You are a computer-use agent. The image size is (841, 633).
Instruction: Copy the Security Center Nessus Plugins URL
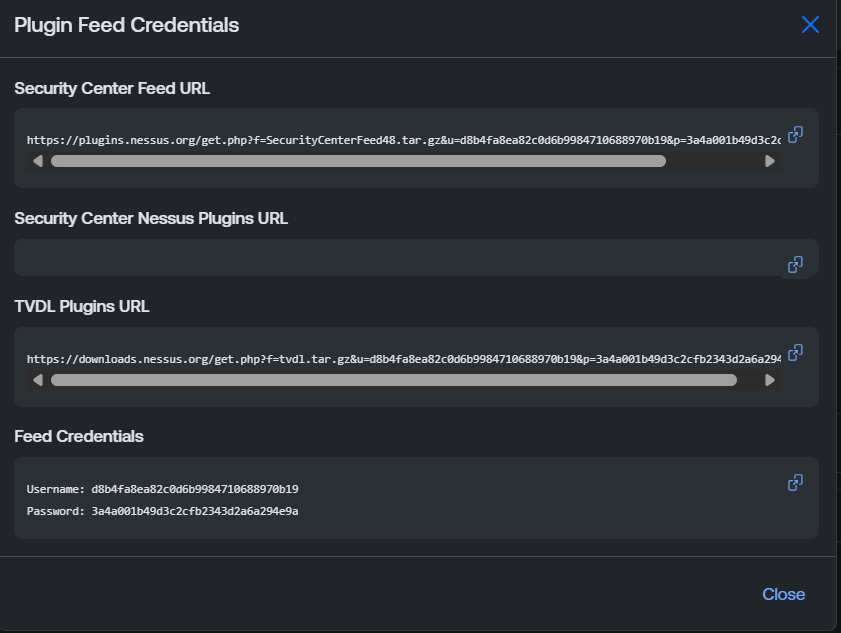pos(795,264)
